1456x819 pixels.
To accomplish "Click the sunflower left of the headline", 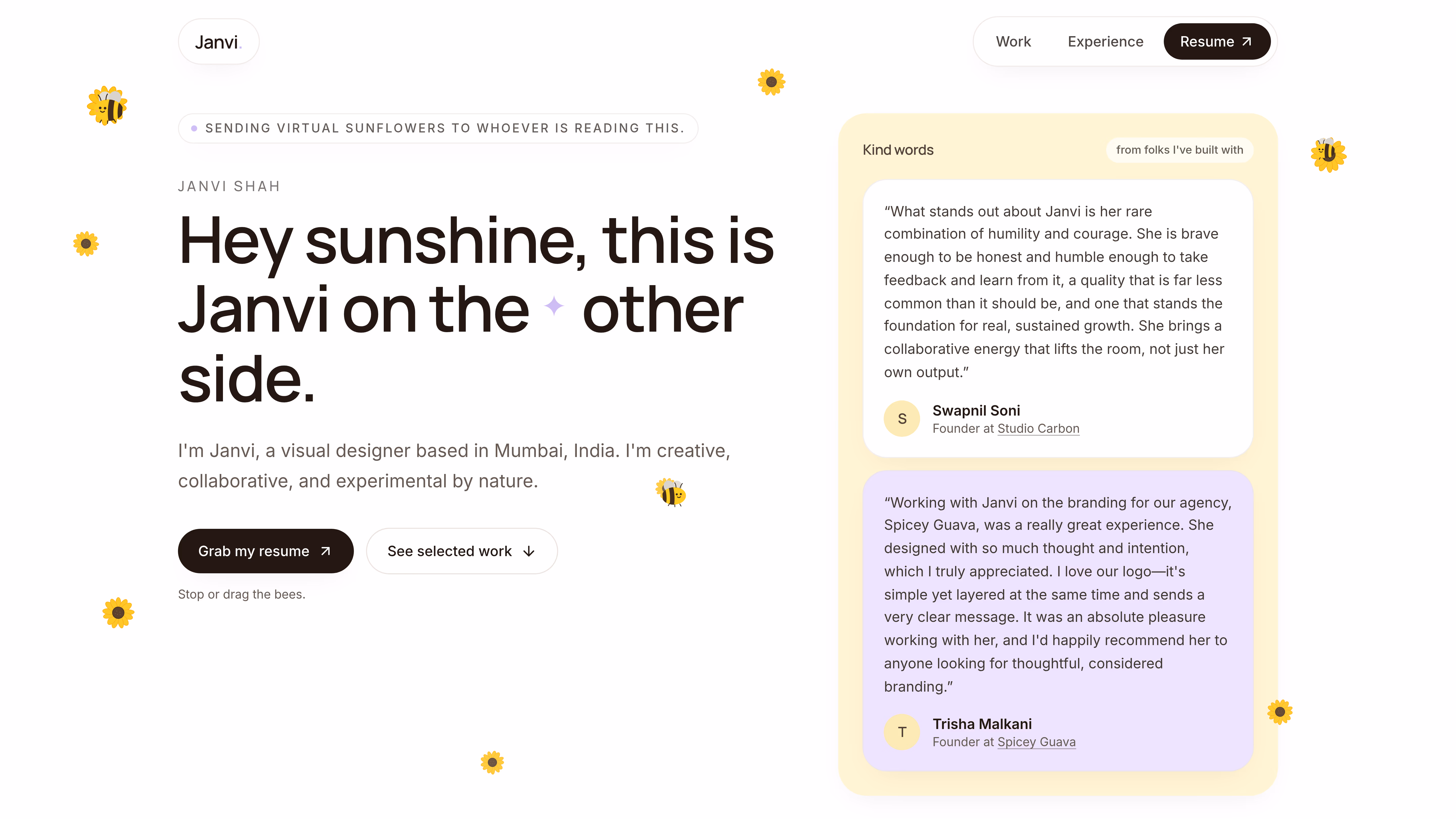I will (x=86, y=244).
